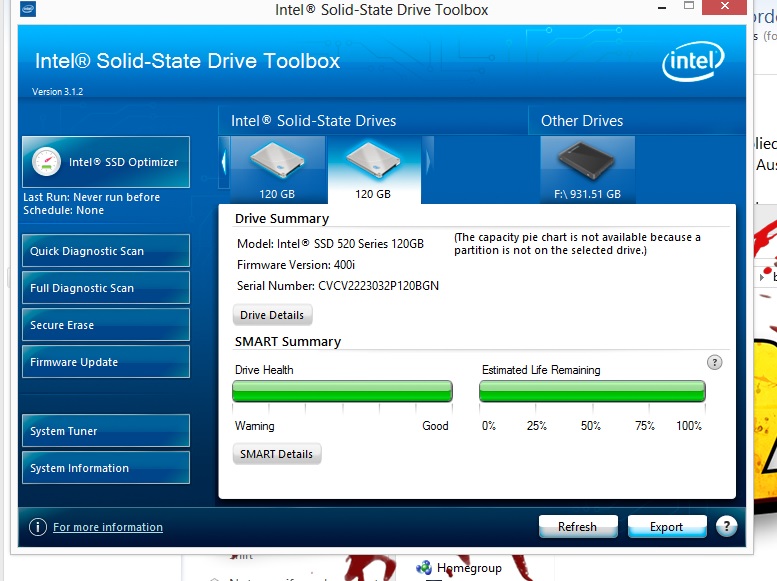
Task: Open System Information
Action: point(106,467)
